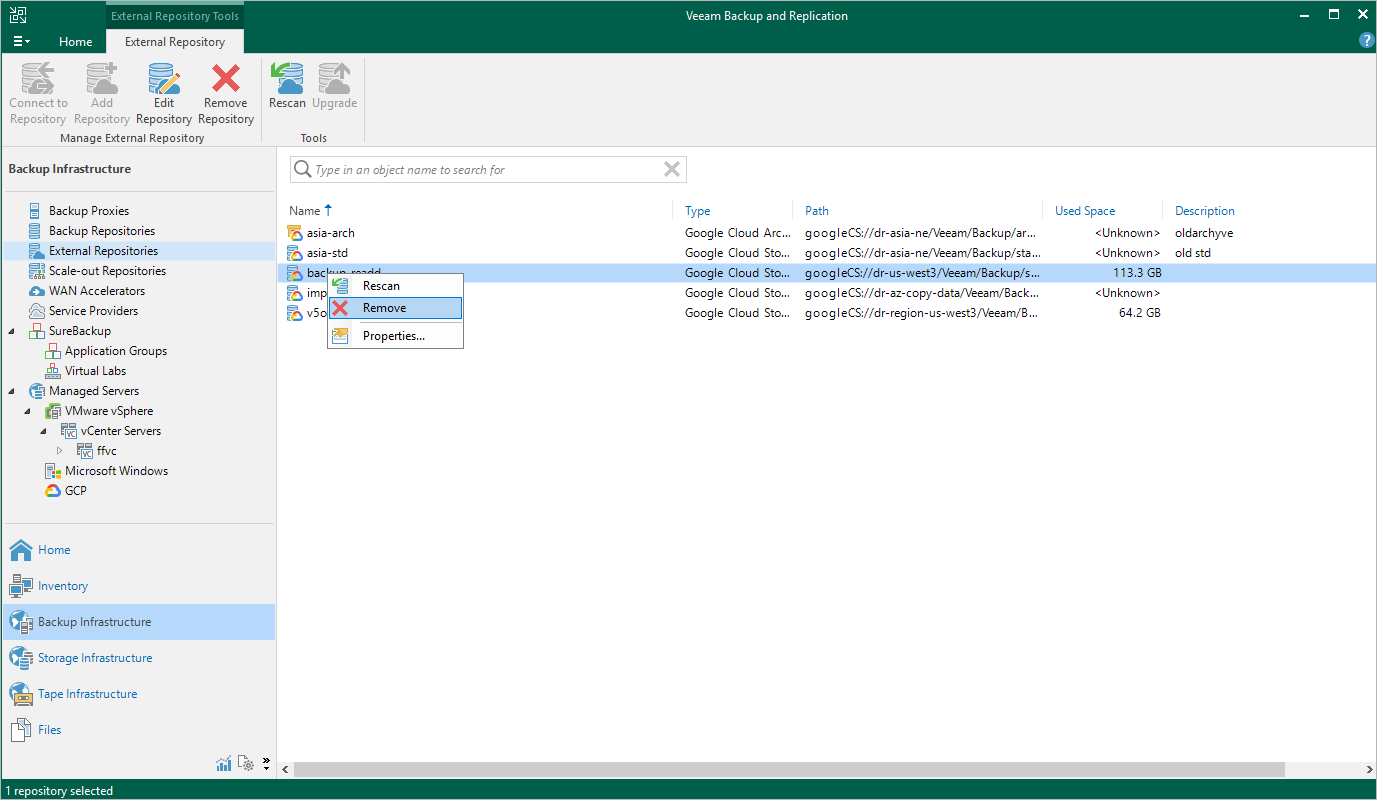Viewport: 1377px width, 800px height.
Task: Open Help via the blue question mark icon
Action: pos(1367,41)
